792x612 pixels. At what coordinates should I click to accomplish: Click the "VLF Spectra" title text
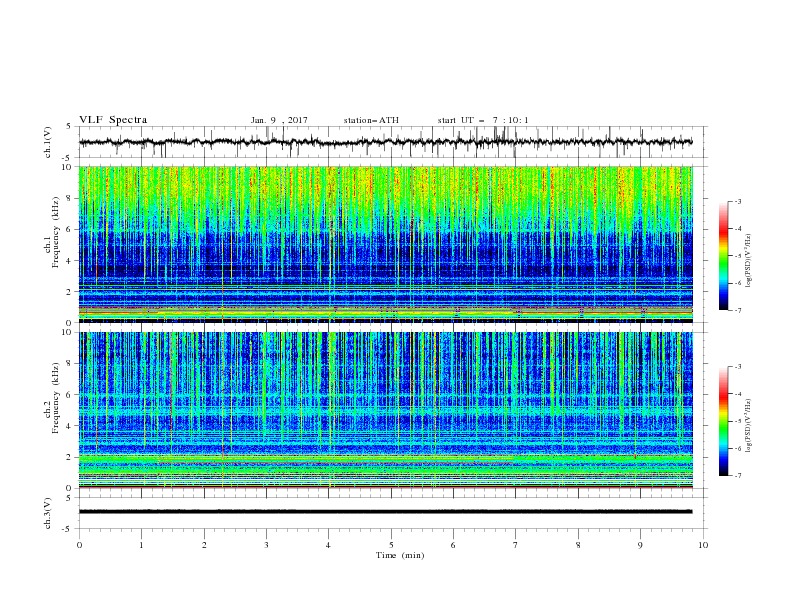113,120
